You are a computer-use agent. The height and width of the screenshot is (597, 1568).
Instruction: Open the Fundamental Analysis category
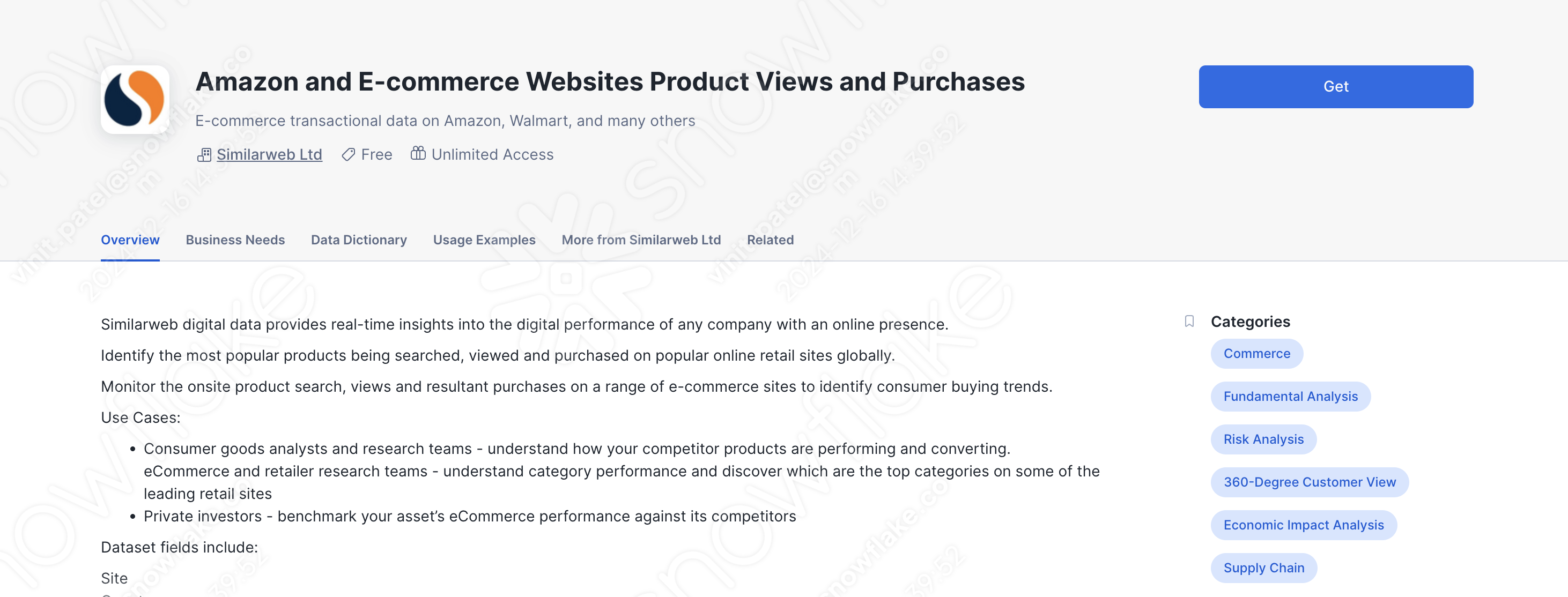pyautogui.click(x=1290, y=396)
